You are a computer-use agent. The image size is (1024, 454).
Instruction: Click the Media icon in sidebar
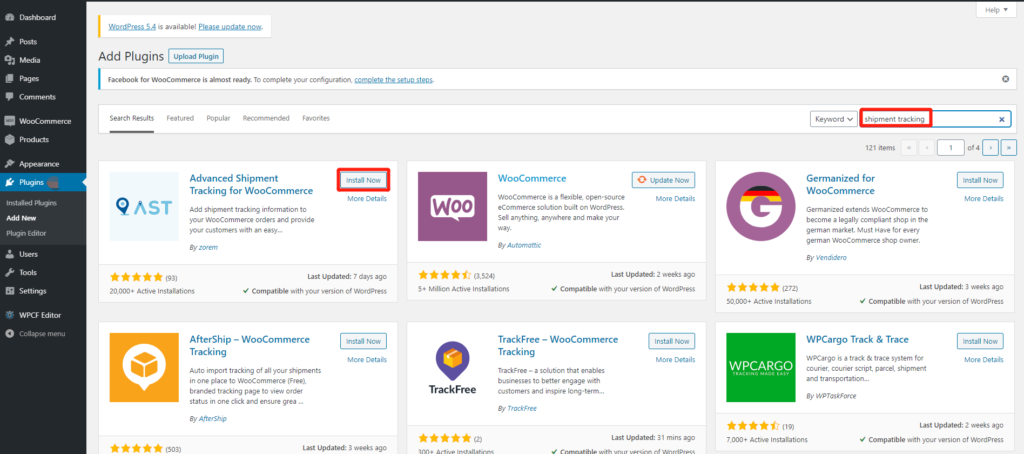point(10,60)
